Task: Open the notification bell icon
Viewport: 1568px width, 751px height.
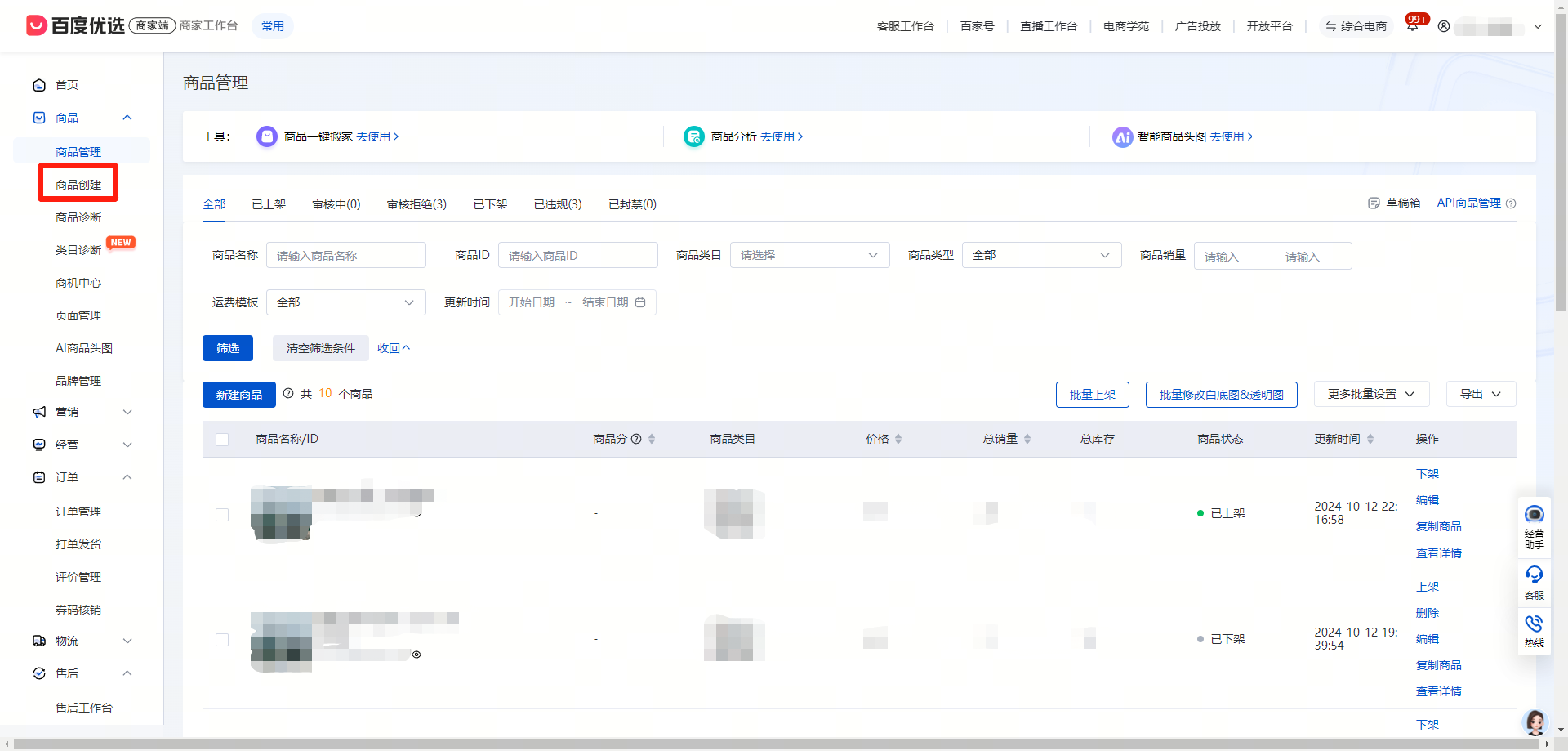Action: point(1412,26)
